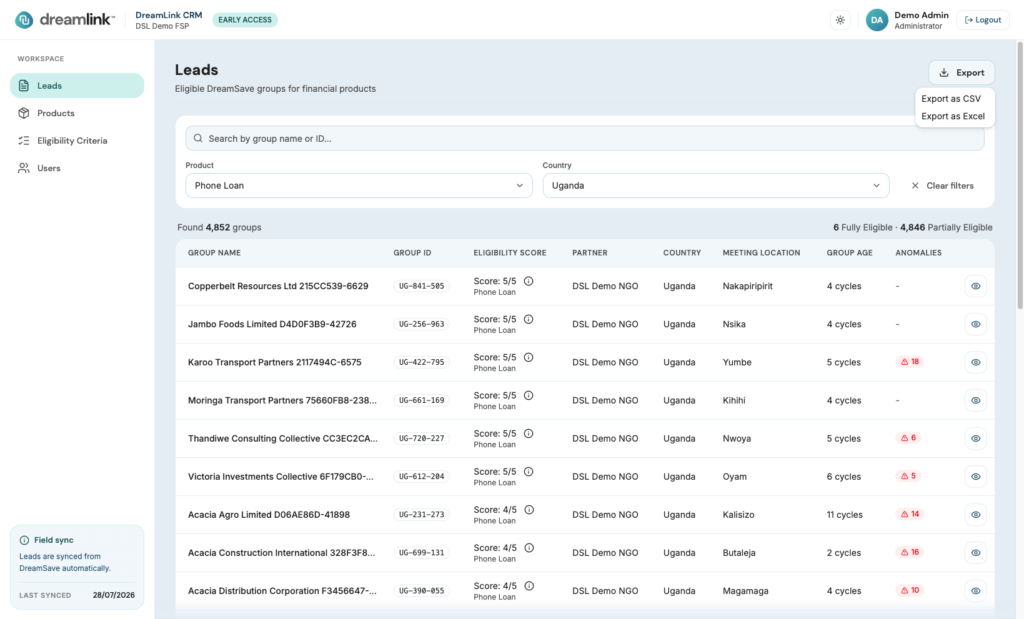Viewport: 1024px width, 619px height.
Task: Click the EARLY ACCESS badge
Action: pyautogui.click(x=245, y=20)
